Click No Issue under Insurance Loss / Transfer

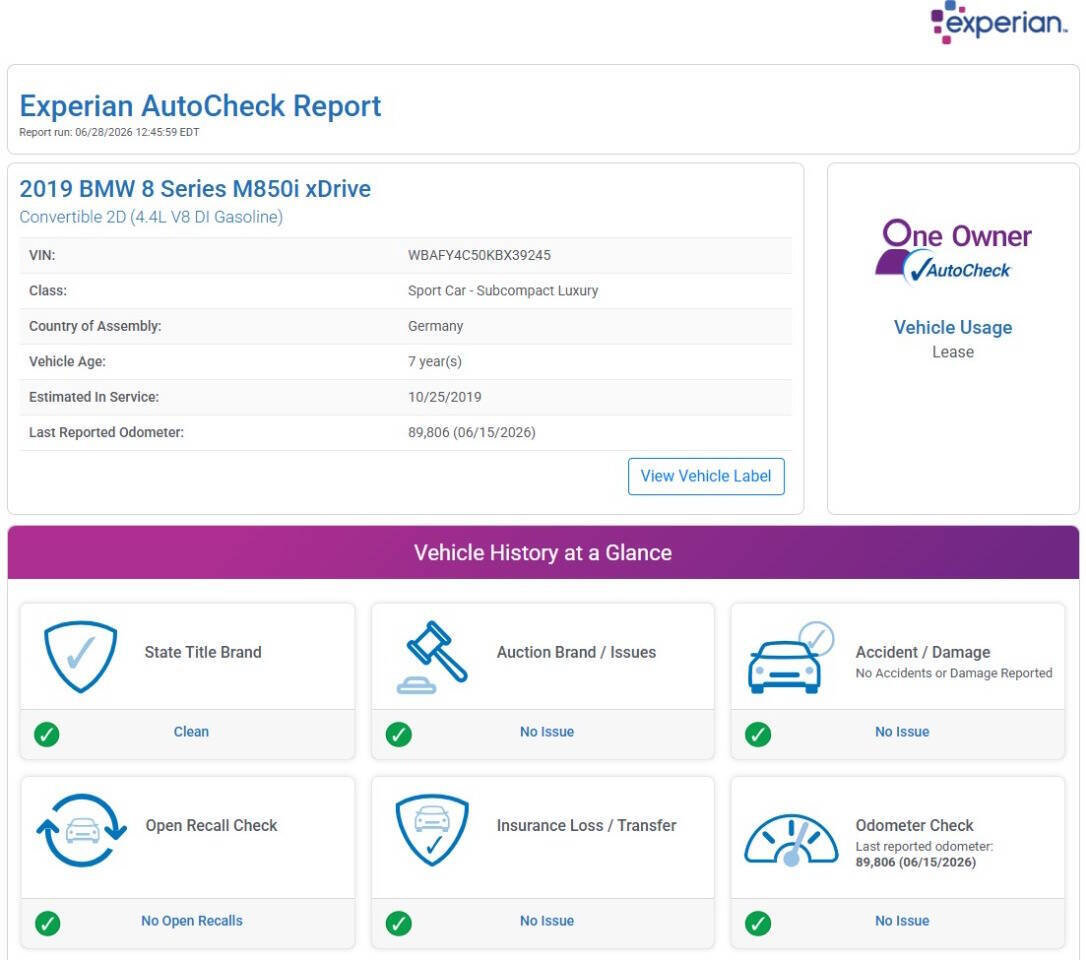tap(546, 921)
